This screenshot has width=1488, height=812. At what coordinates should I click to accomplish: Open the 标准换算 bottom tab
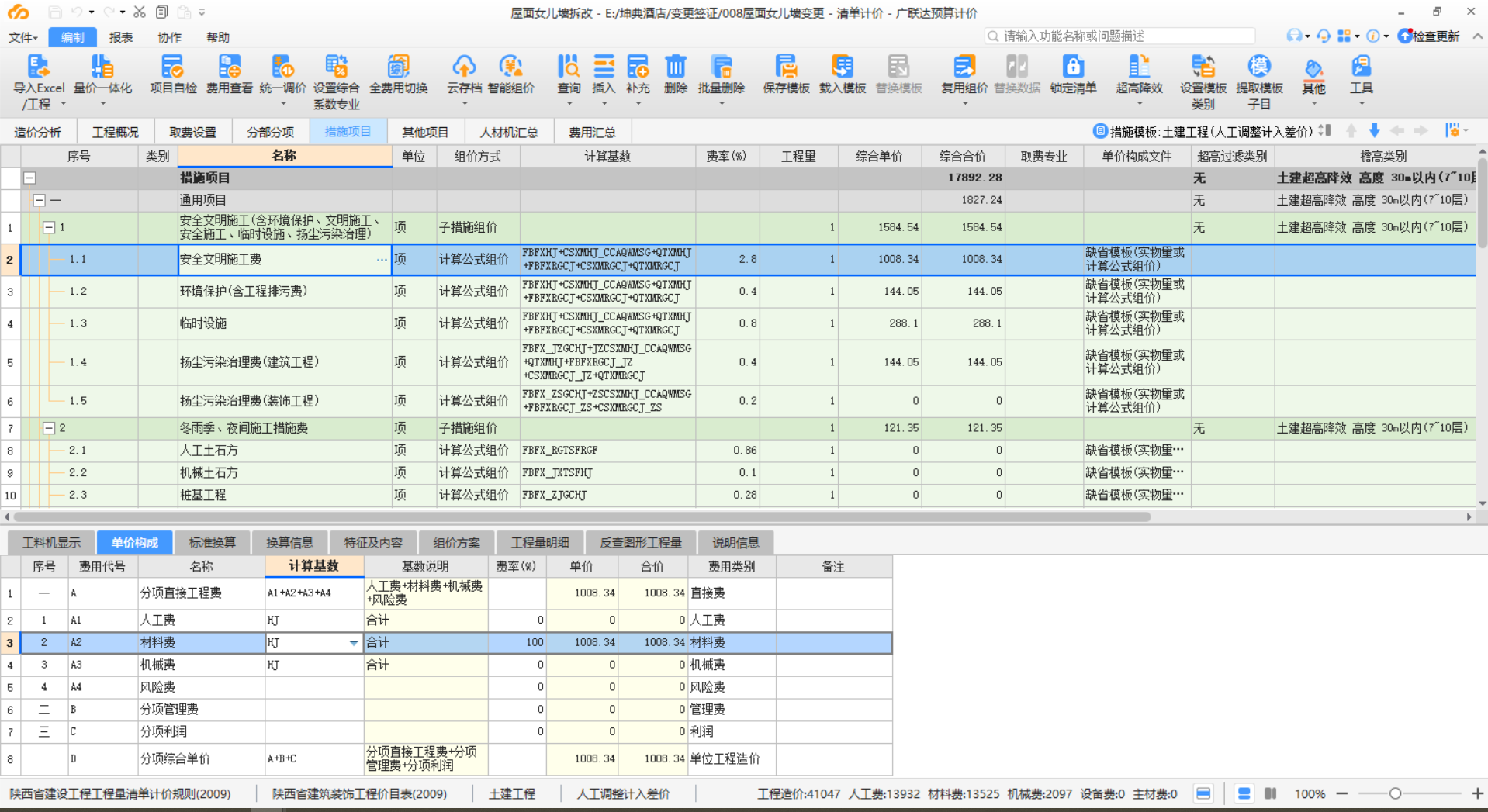213,542
